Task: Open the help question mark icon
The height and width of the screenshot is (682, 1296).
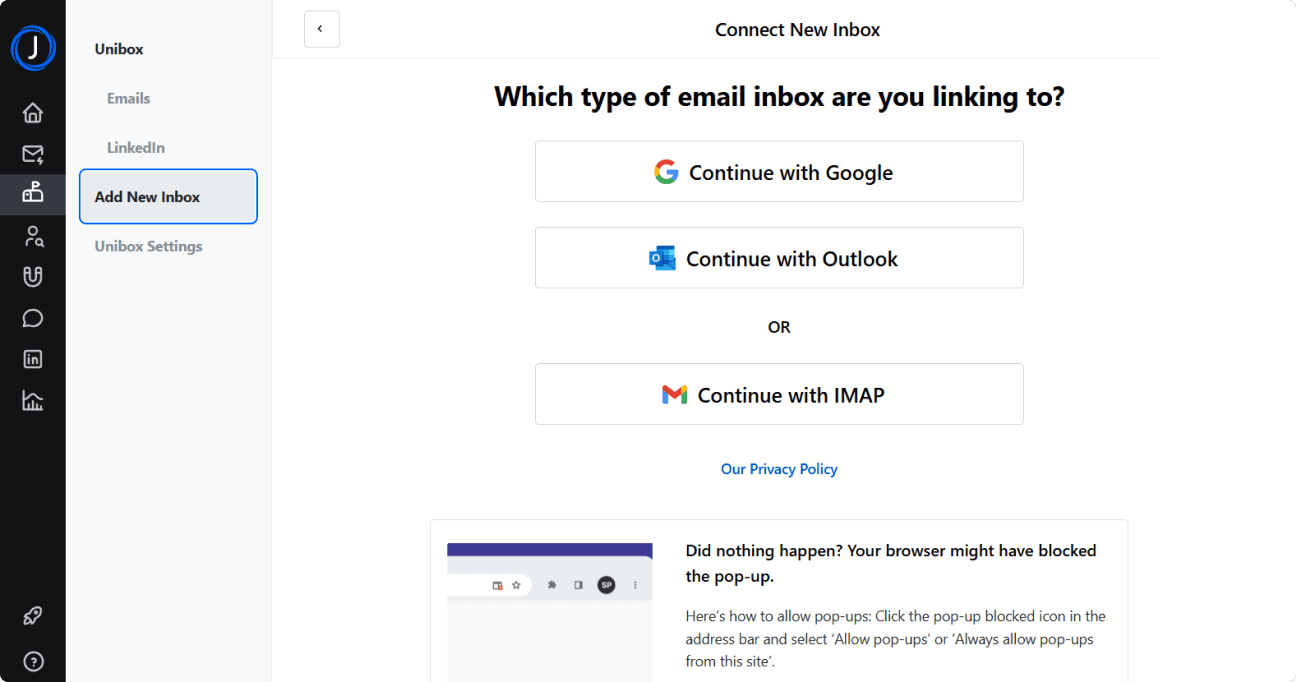Action: coord(33,661)
